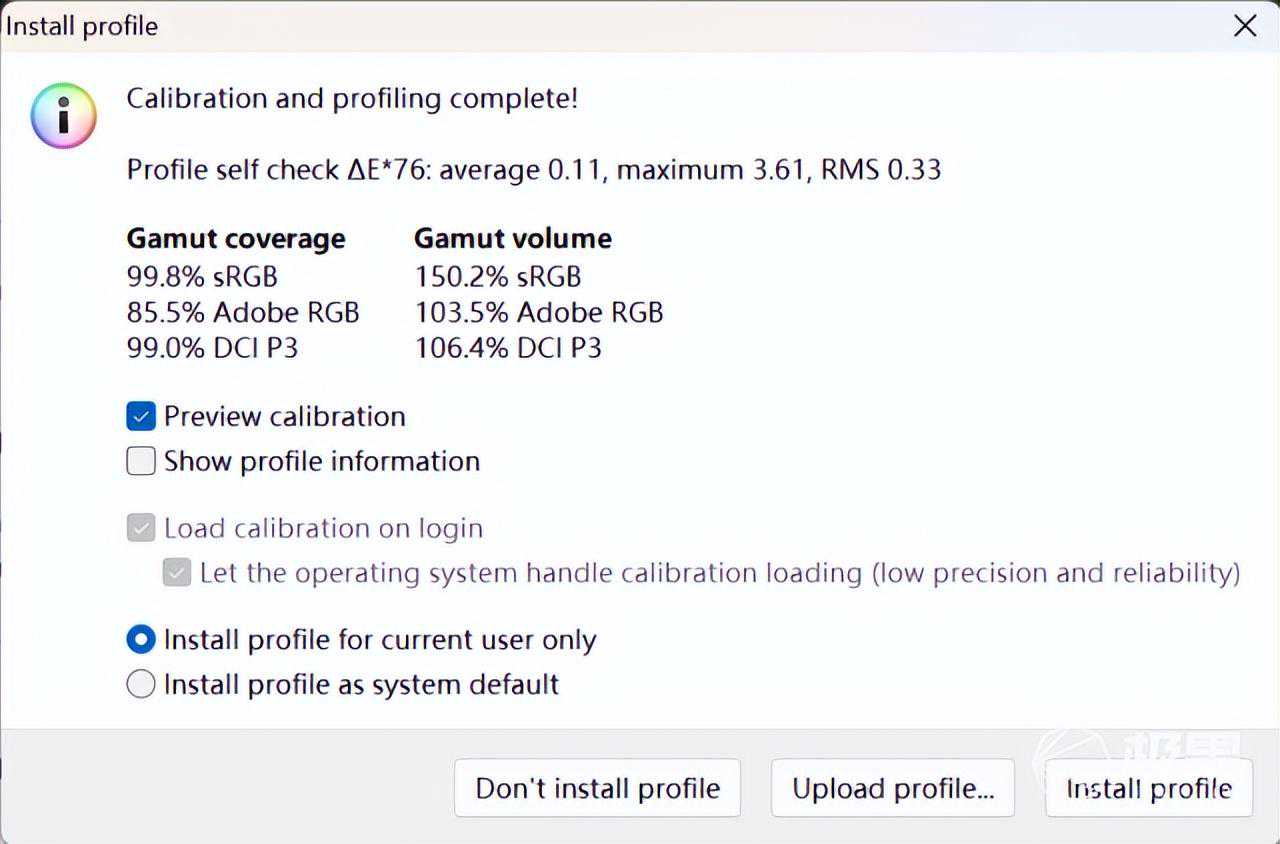Click the 106.4% DCI P3 volume value

click(508, 348)
